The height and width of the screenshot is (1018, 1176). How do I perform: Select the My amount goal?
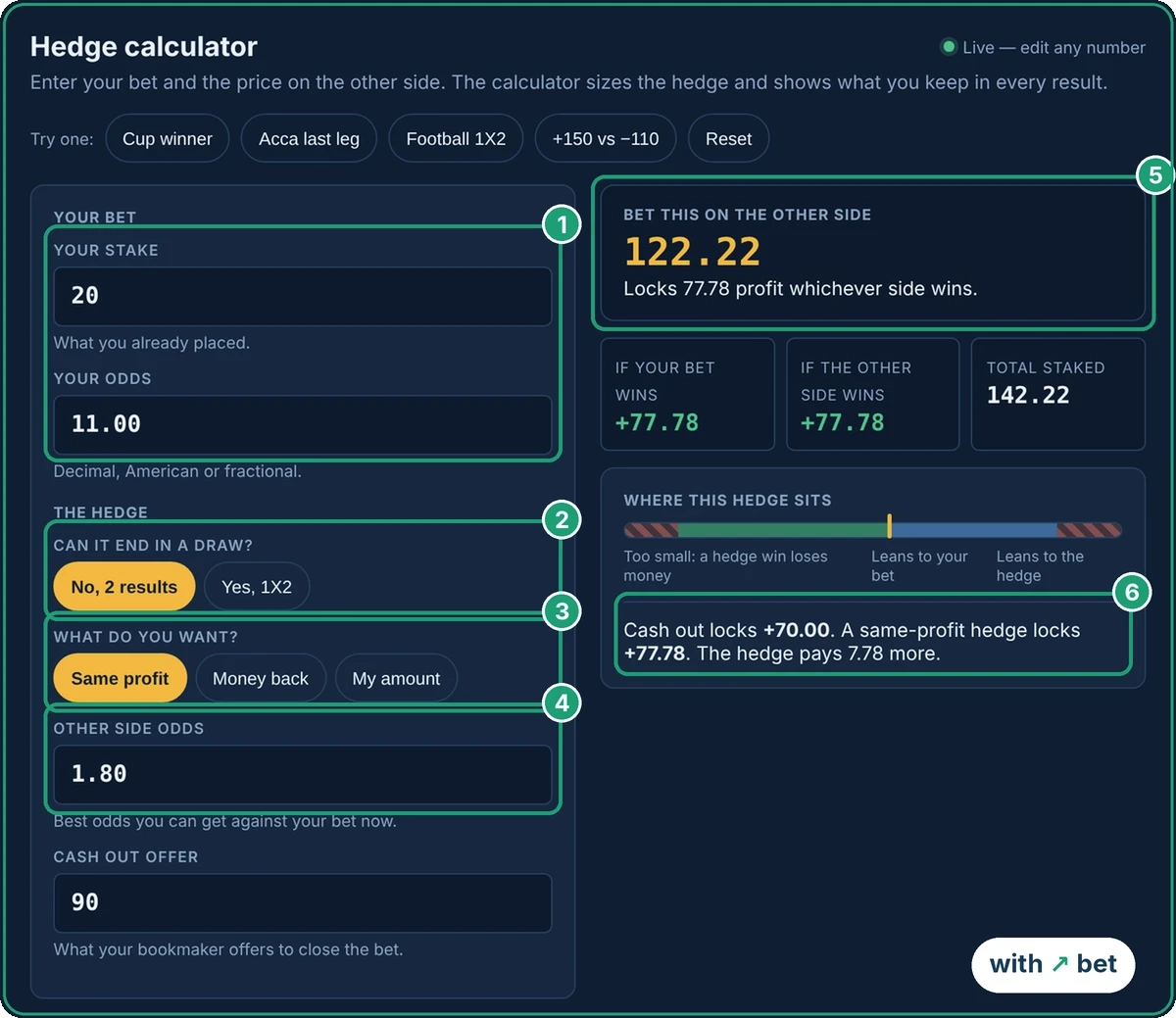click(396, 678)
